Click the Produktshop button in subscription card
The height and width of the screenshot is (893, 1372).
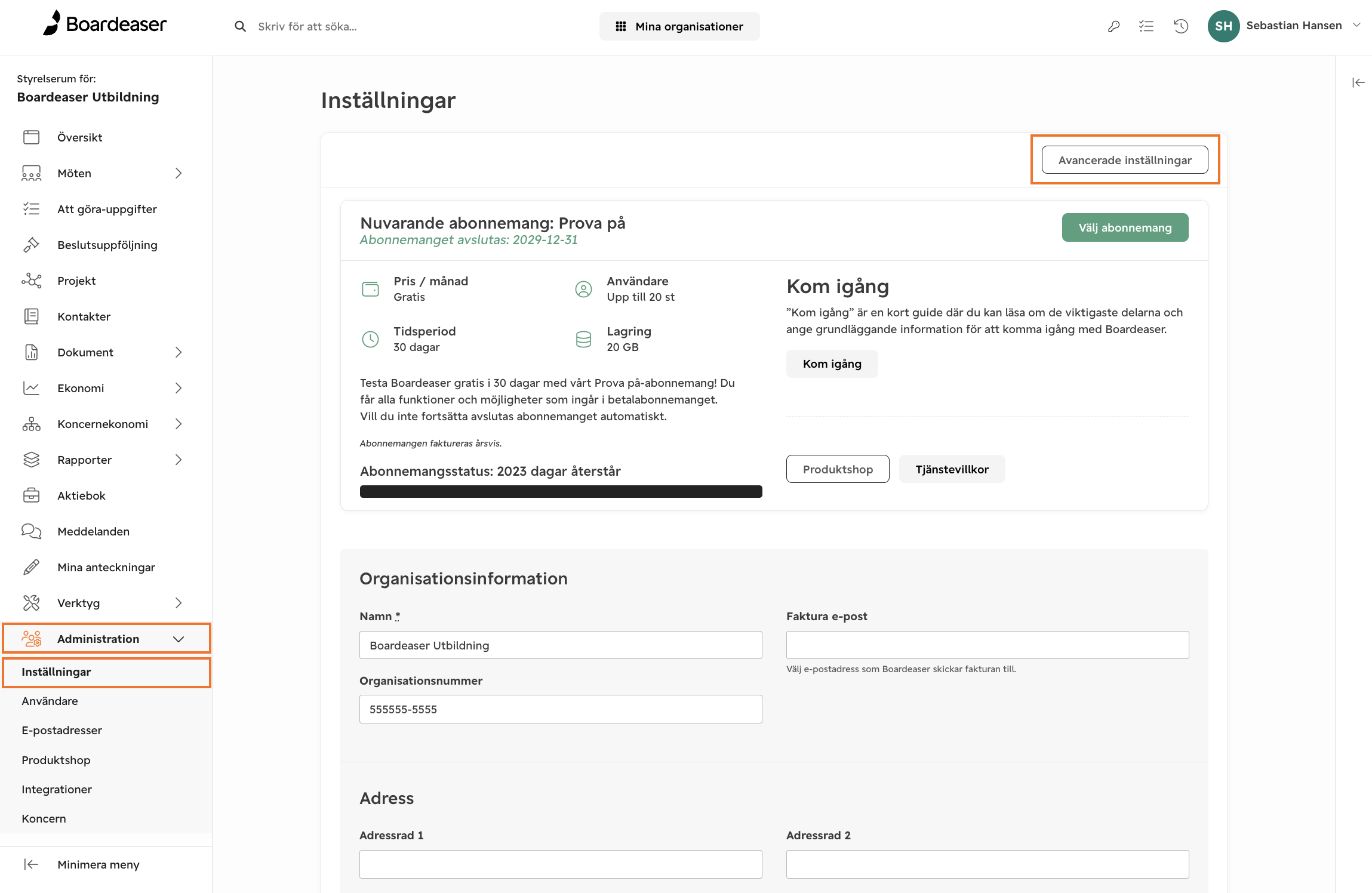click(x=838, y=469)
